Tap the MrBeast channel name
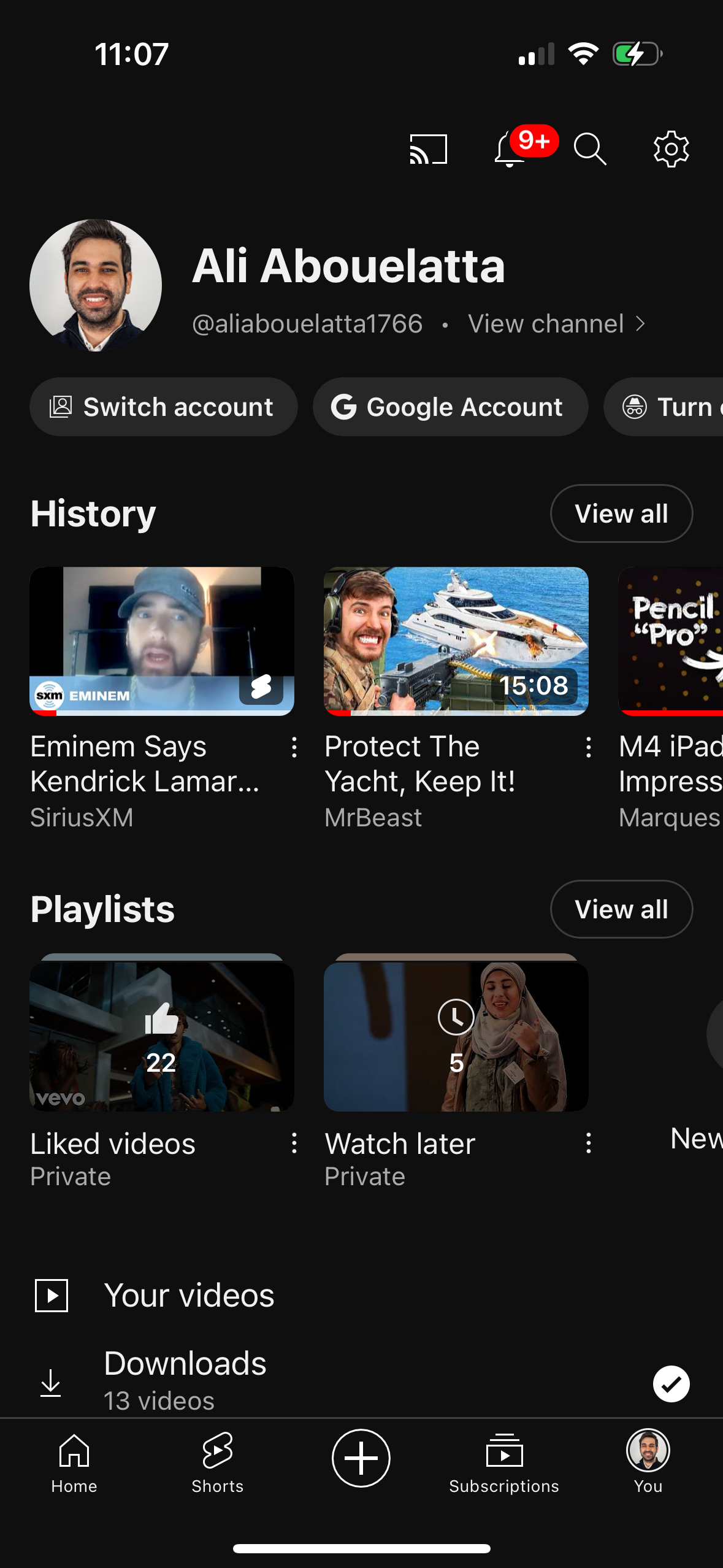 tap(373, 817)
